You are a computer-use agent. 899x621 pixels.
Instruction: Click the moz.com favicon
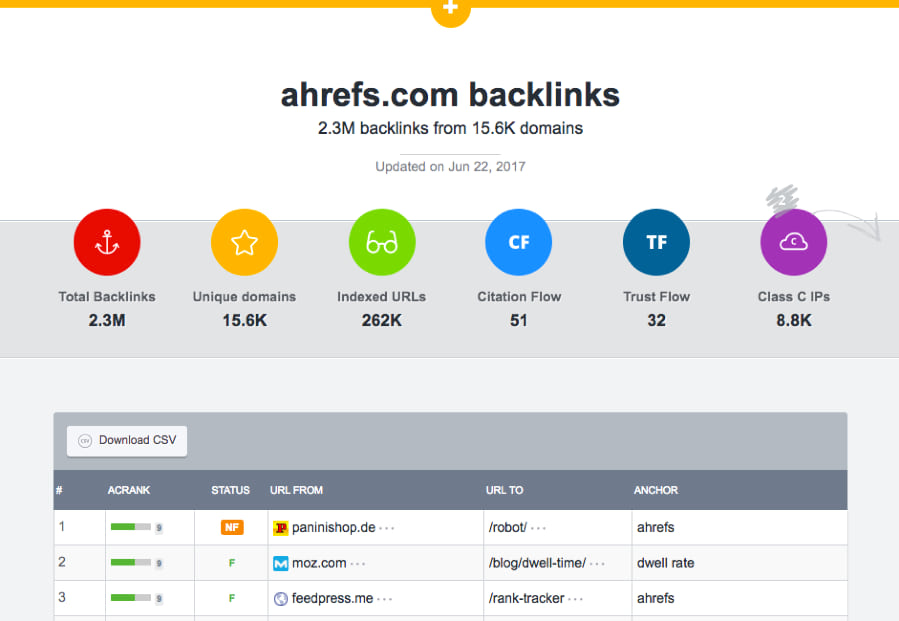[280, 563]
